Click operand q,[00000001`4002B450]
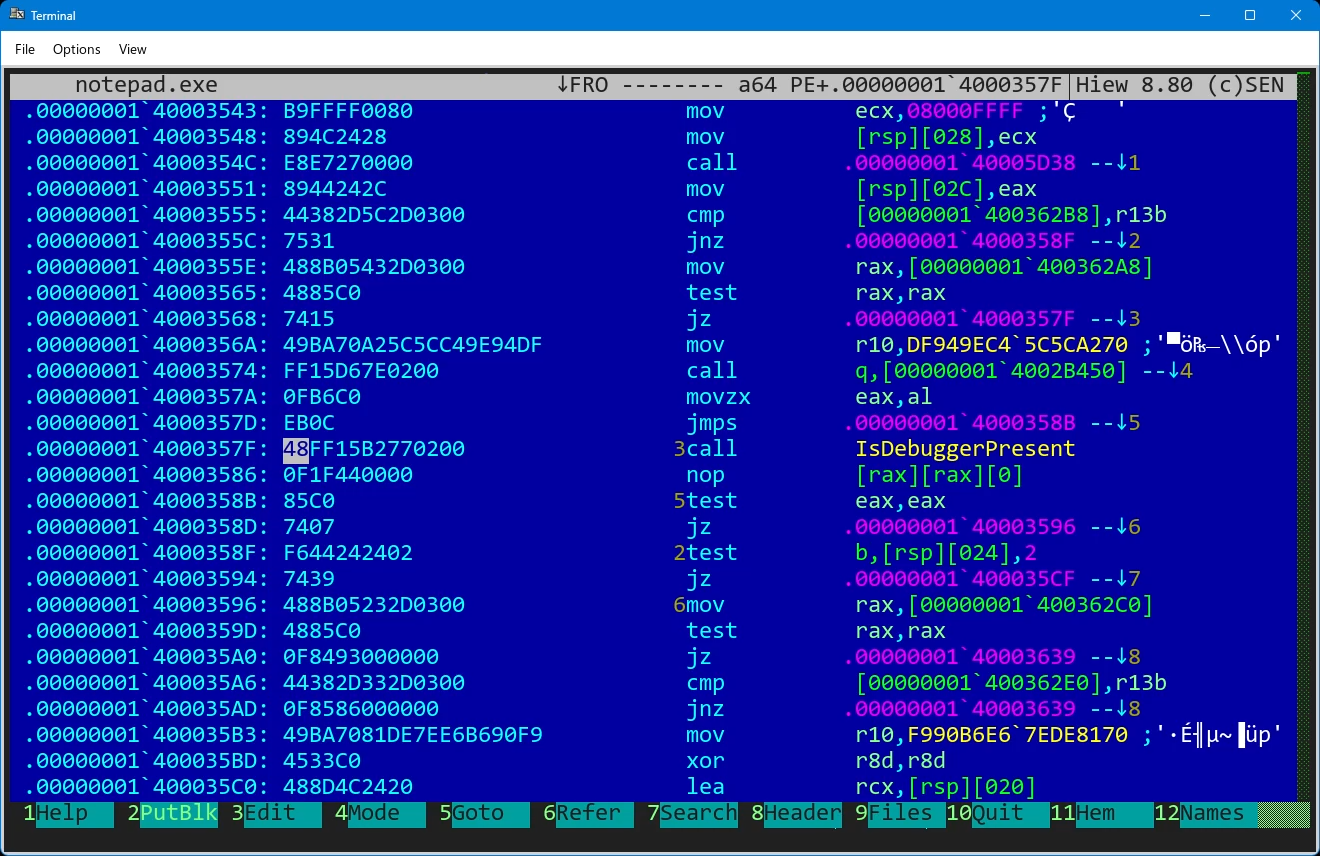 992,371
